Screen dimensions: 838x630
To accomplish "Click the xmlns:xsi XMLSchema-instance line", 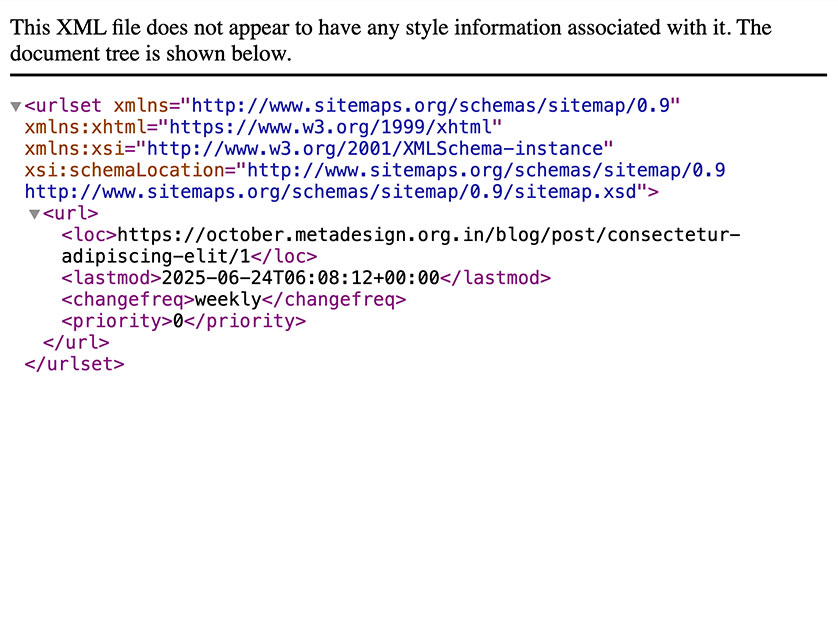I will click(319, 149).
